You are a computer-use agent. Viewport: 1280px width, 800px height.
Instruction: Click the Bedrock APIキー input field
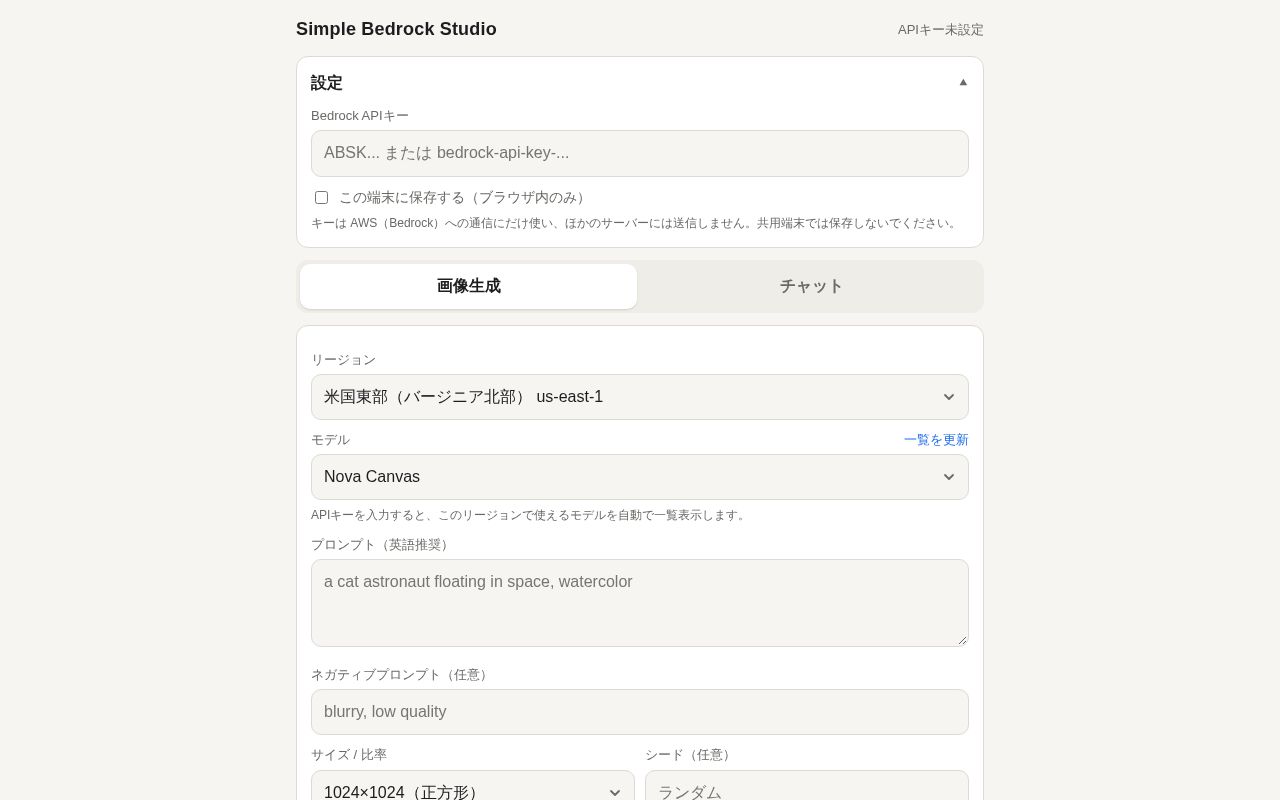[x=640, y=153]
